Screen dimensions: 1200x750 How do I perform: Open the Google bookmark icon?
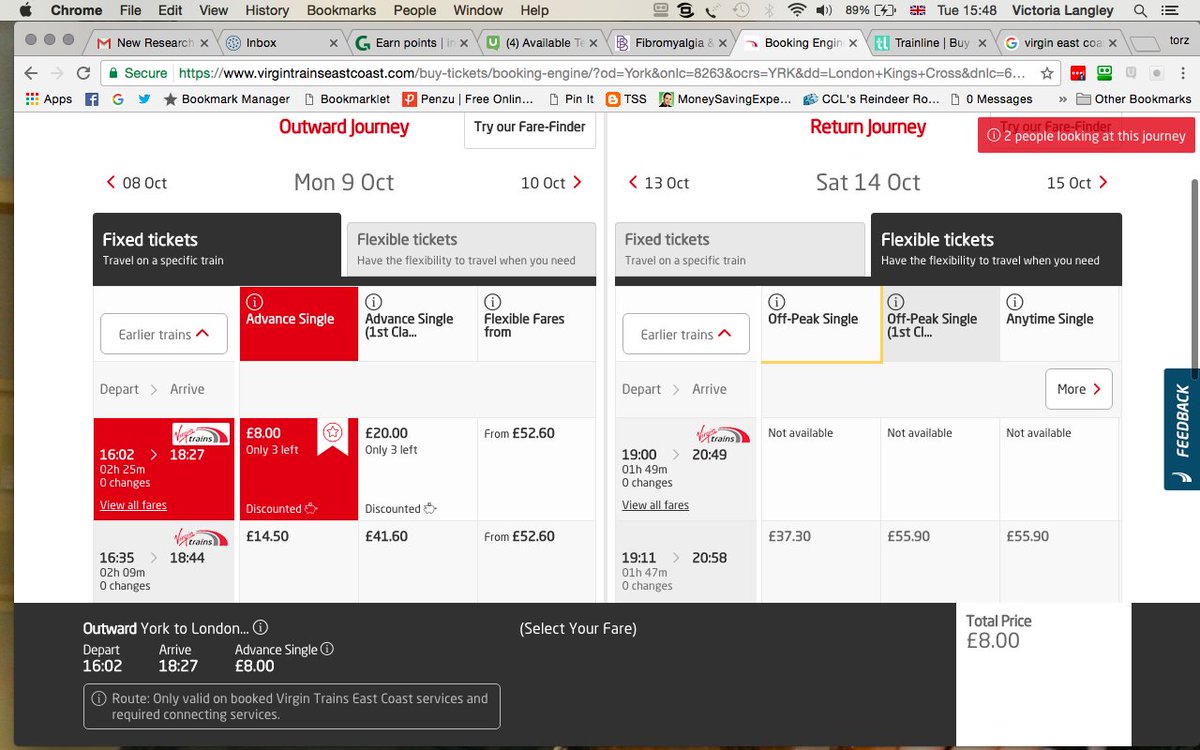118,99
